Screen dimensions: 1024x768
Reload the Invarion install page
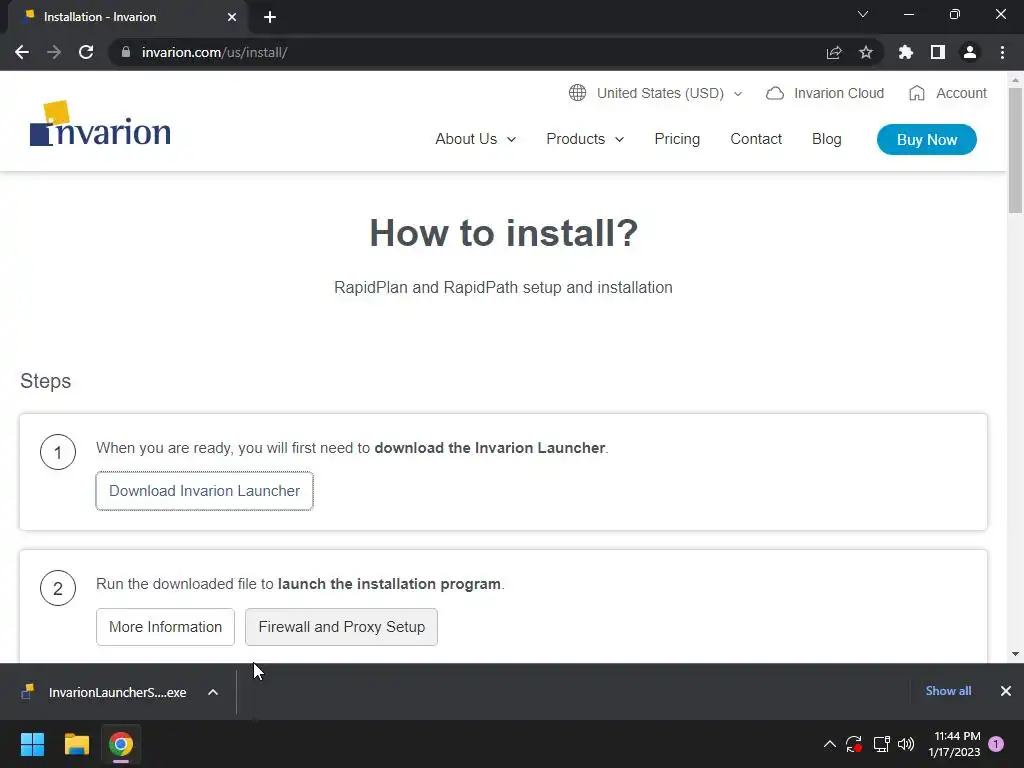tap(86, 52)
